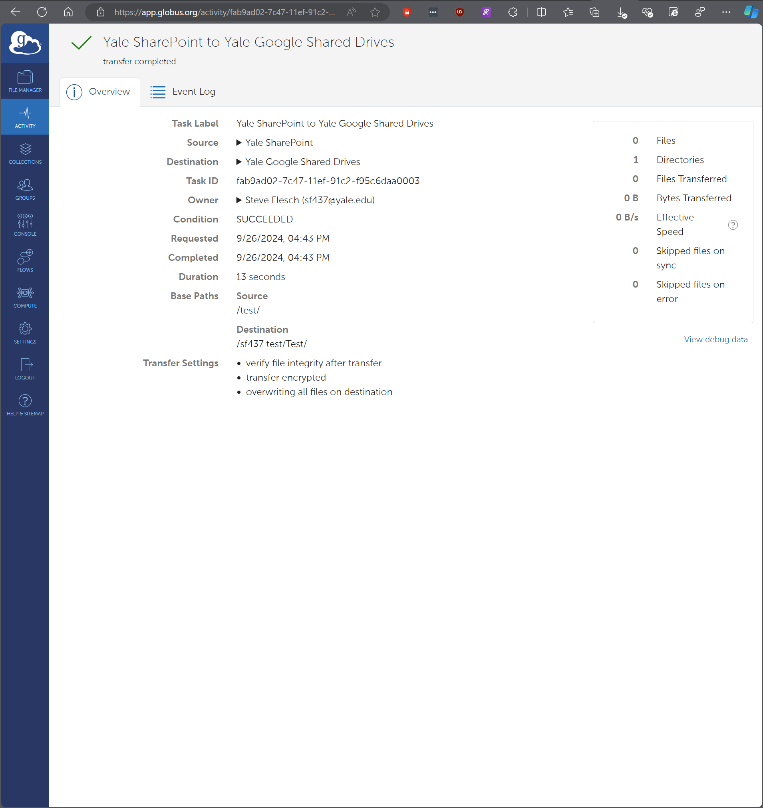This screenshot has width=763, height=808.
Task: Go to Groups in the sidebar
Action: [24, 188]
